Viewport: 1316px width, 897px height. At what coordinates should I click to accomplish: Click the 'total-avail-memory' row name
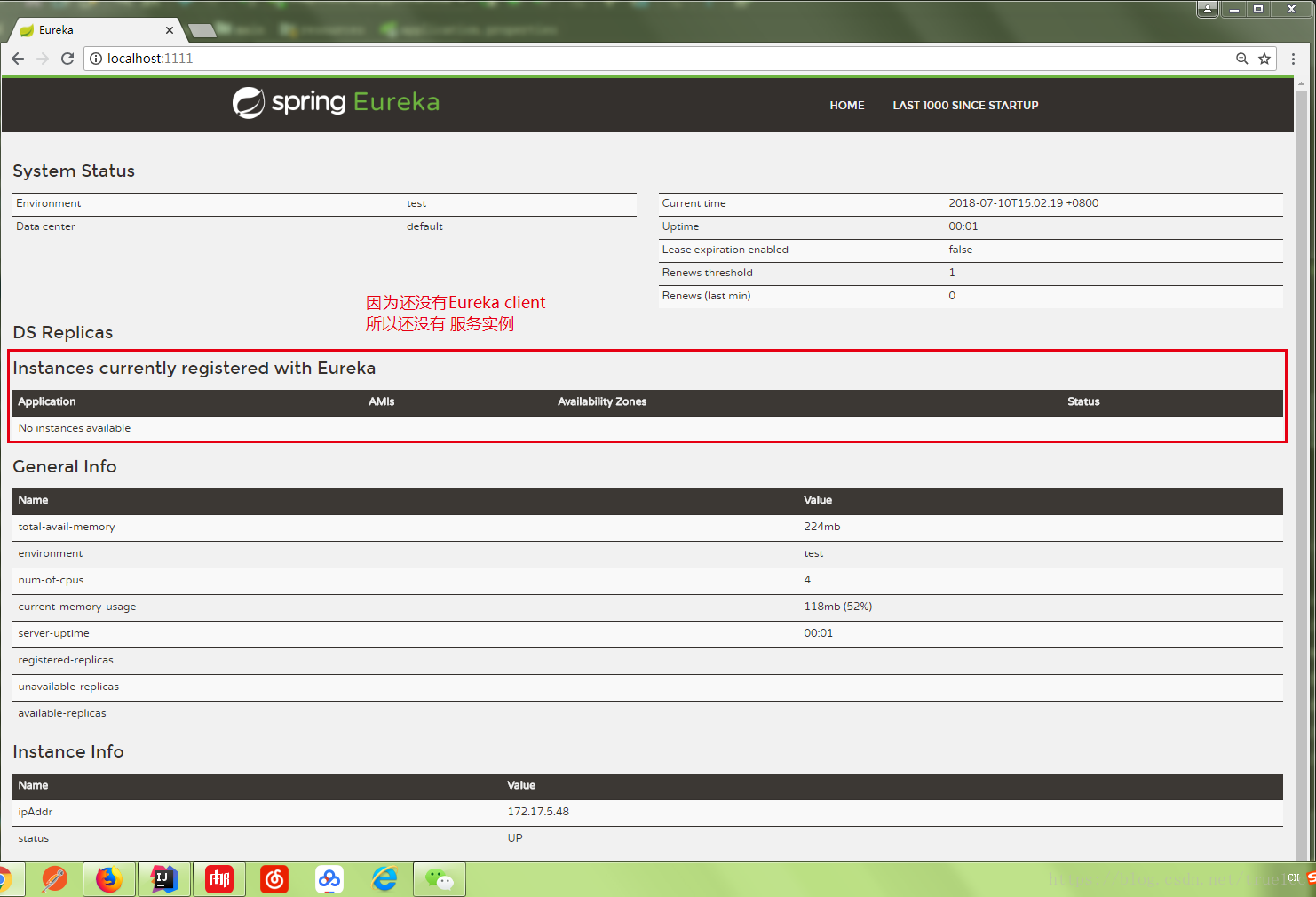(67, 527)
